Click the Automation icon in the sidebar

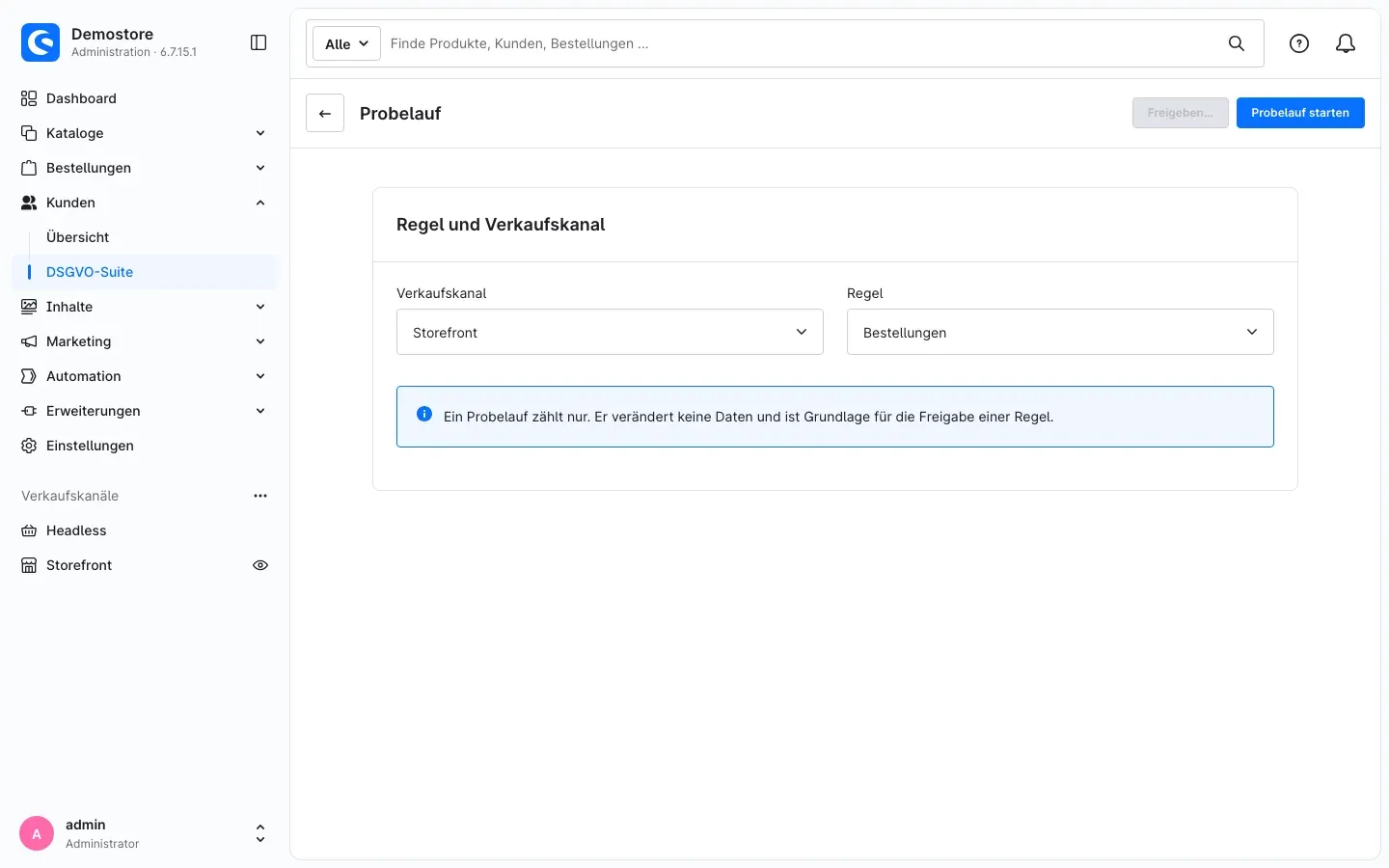(29, 376)
